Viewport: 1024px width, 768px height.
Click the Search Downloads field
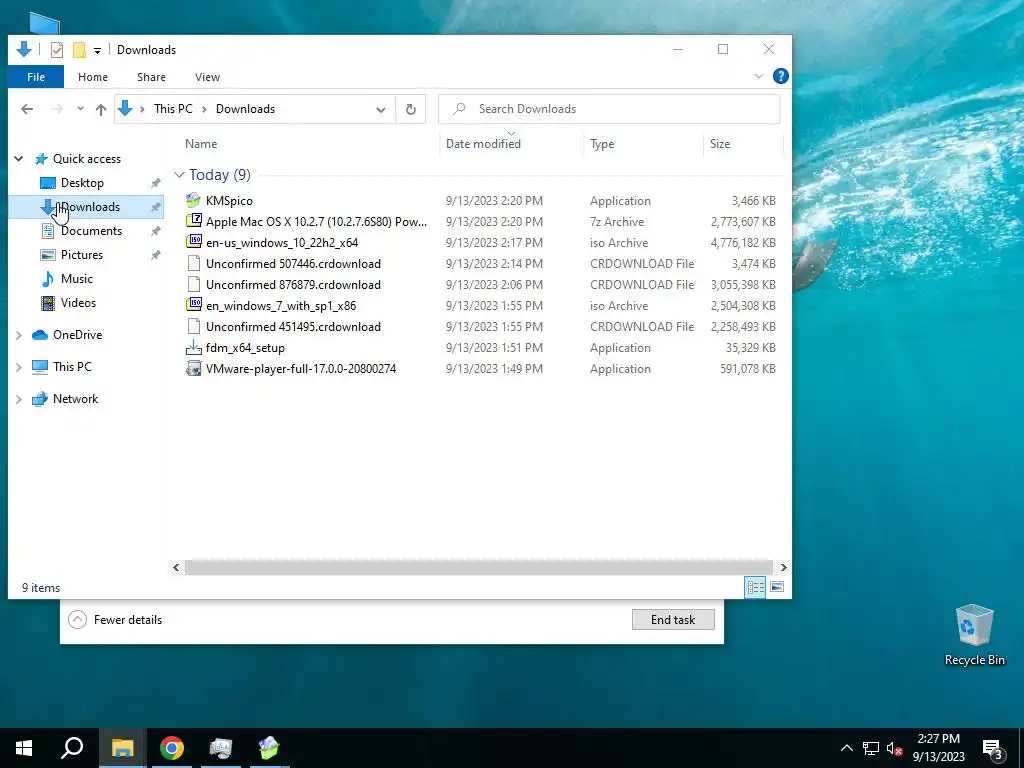tap(609, 109)
